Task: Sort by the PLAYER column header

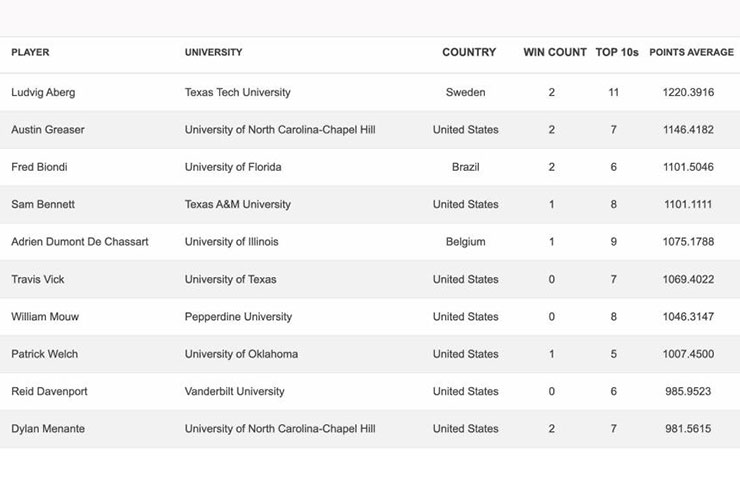Action: (30, 52)
